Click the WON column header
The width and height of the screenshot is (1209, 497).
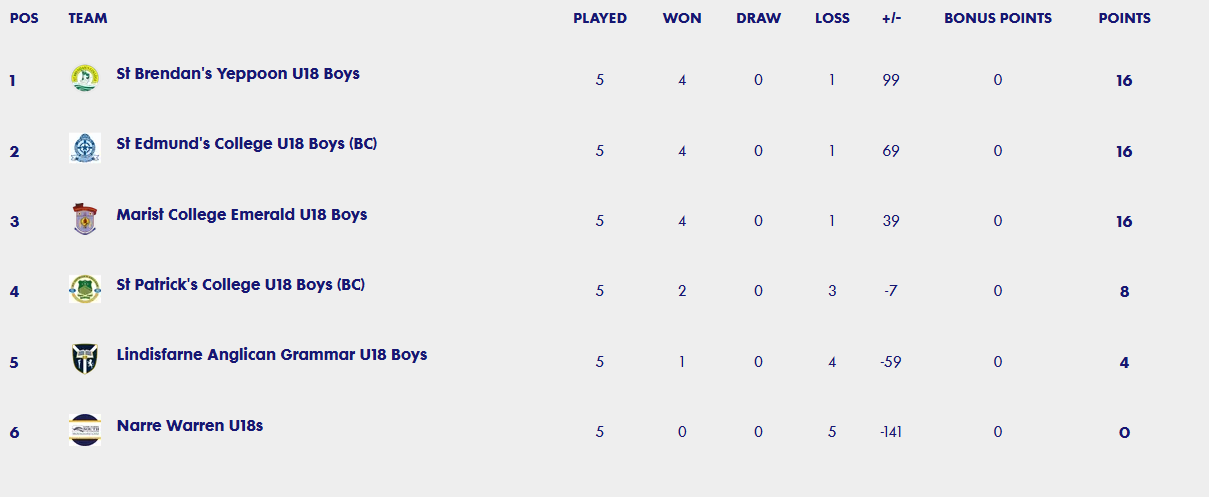(x=682, y=18)
